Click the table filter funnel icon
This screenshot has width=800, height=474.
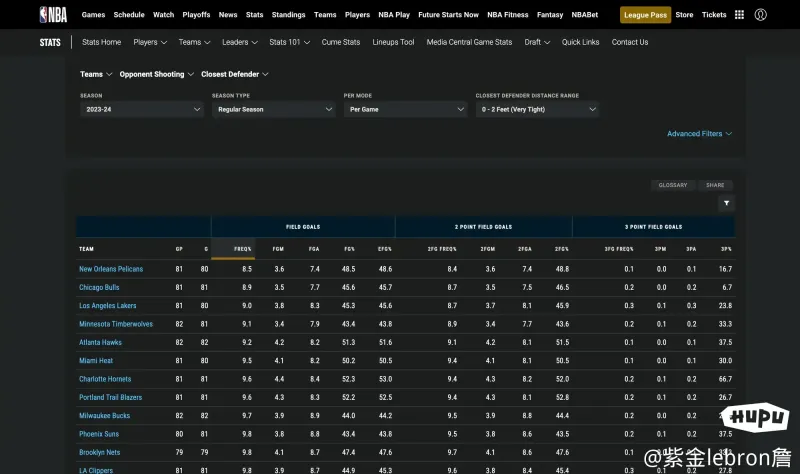pyautogui.click(x=727, y=203)
